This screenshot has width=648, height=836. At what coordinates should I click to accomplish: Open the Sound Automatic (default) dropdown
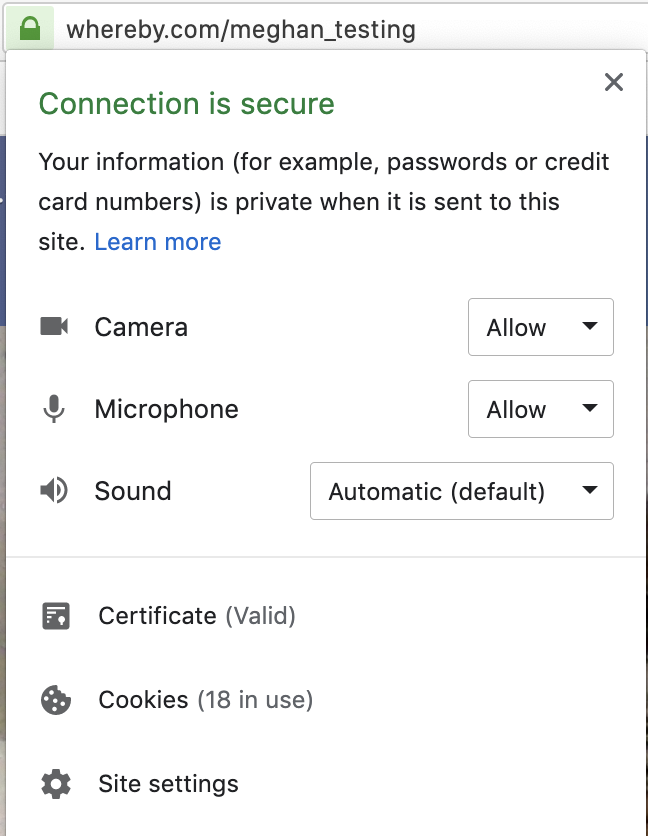point(462,491)
